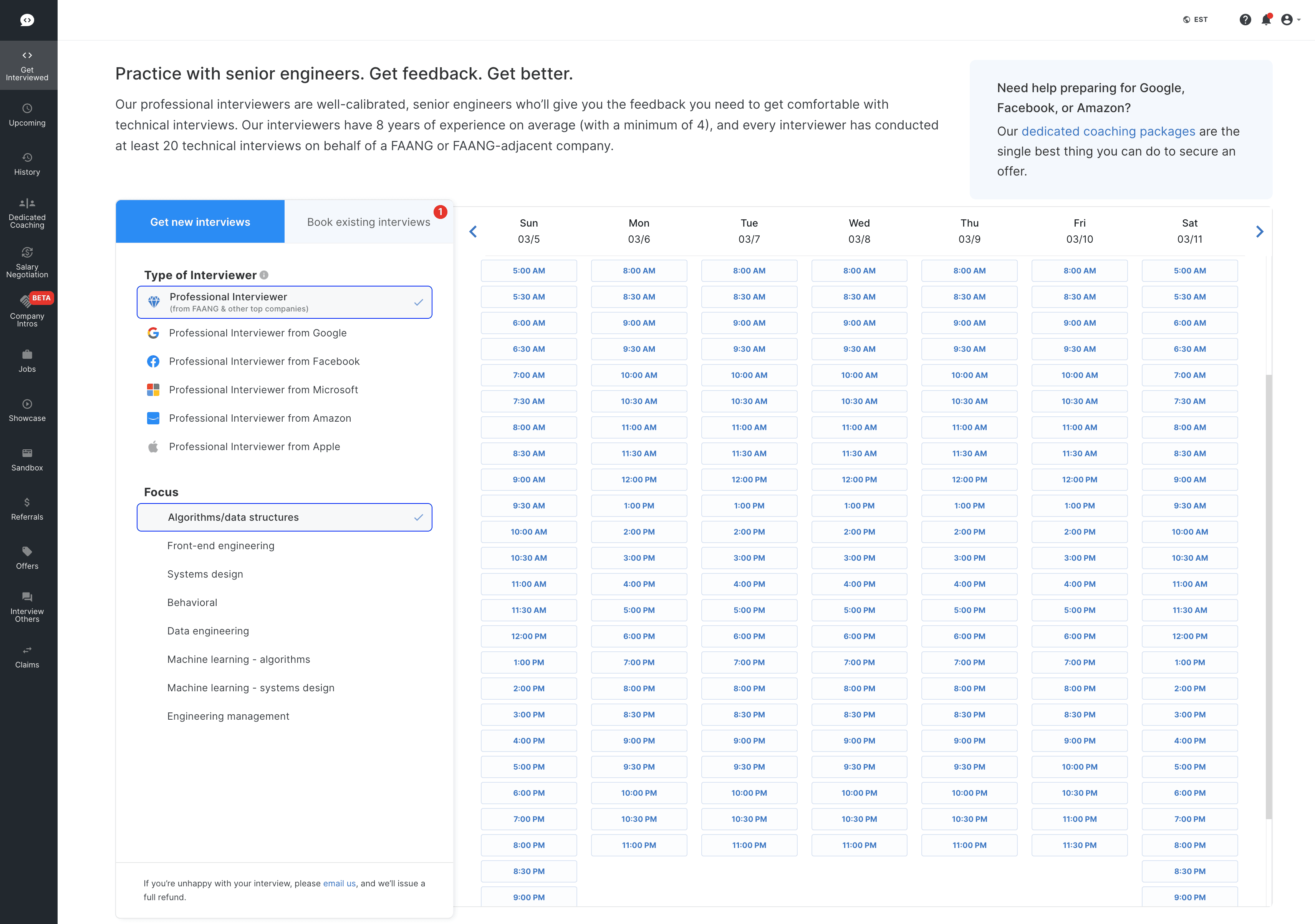Show previous week with left chevron
Screen dimensions: 1315x924
click(x=473, y=232)
